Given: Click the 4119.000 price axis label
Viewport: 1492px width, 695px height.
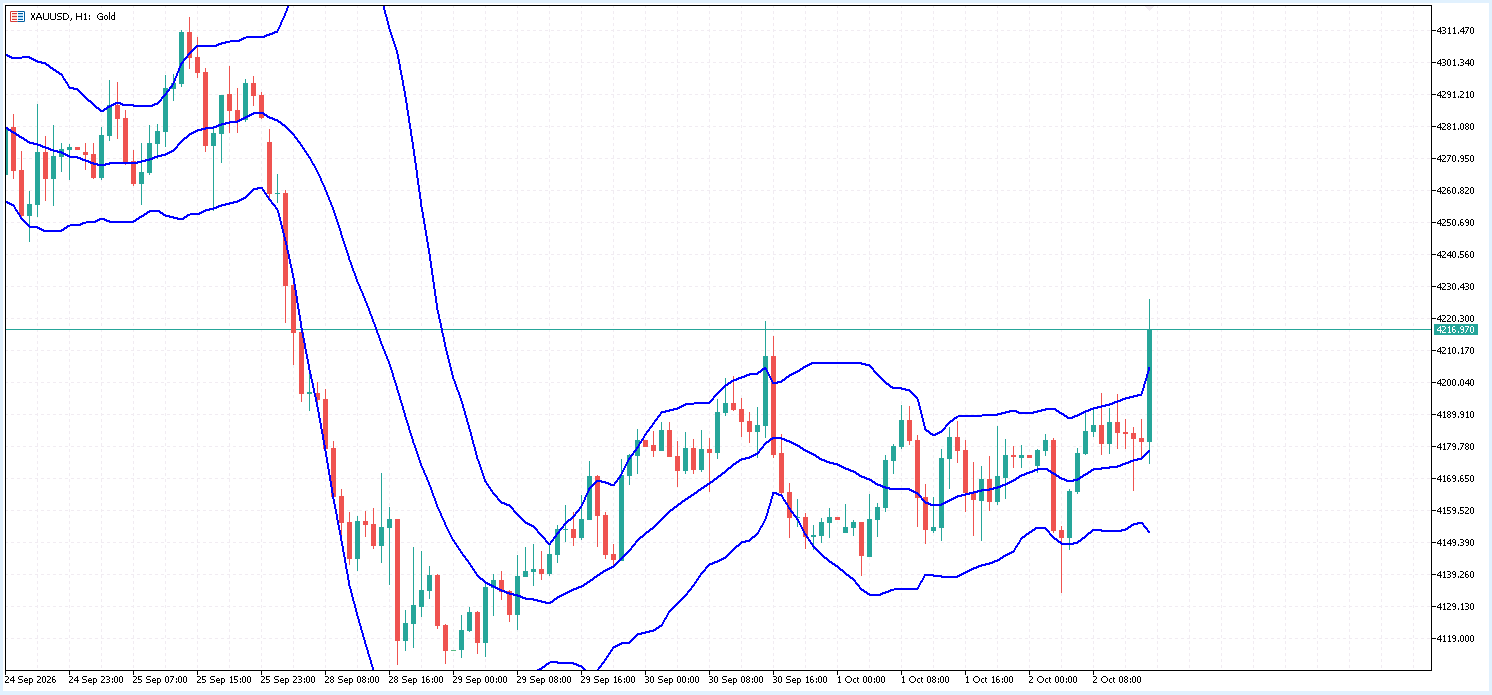Looking at the screenshot, I should (x=1456, y=639).
